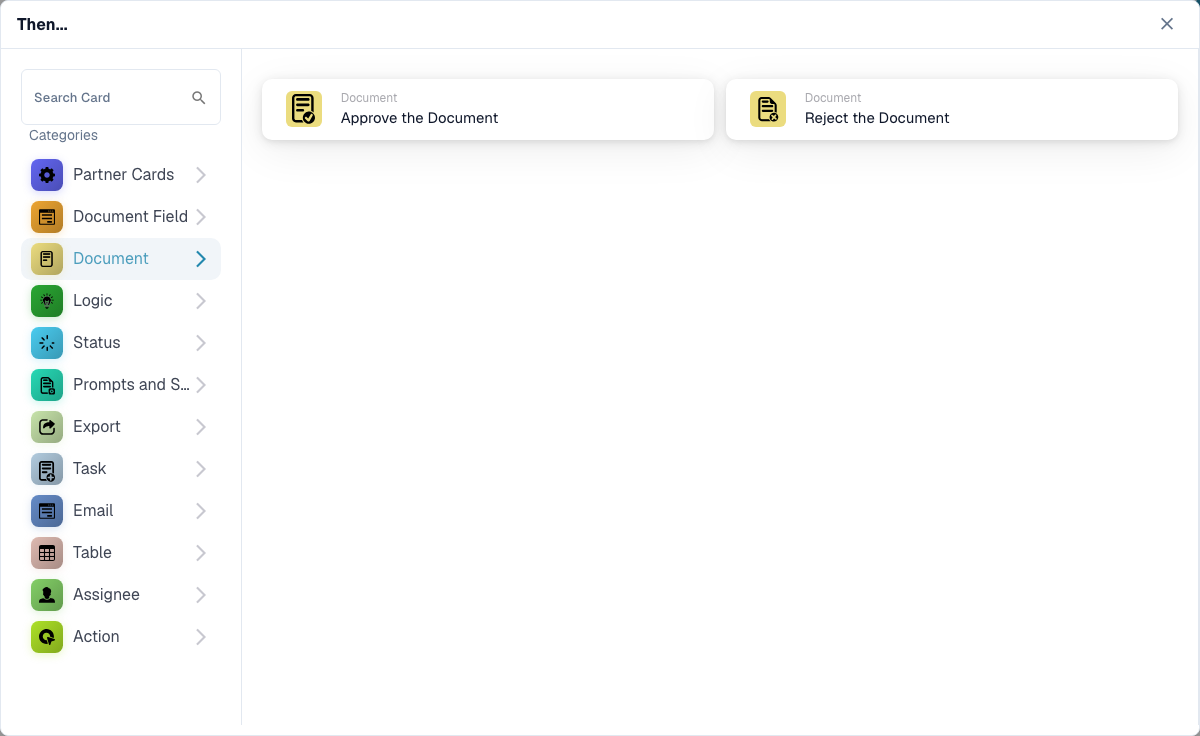The width and height of the screenshot is (1200, 736).
Task: Expand Partner Cards with its chevron
Action: tap(201, 175)
